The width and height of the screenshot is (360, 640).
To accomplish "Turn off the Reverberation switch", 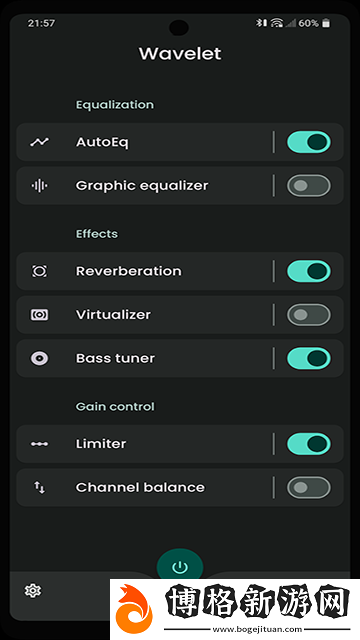I will point(309,271).
